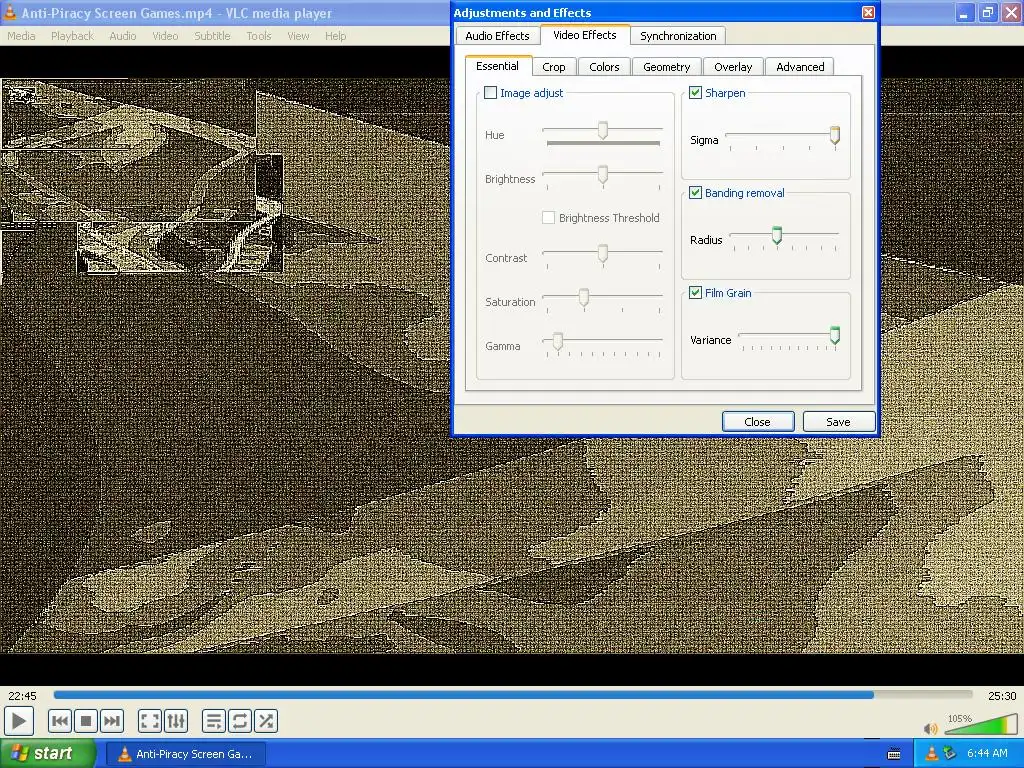Open the Playback menu
This screenshot has width=1024, height=768.
click(72, 36)
